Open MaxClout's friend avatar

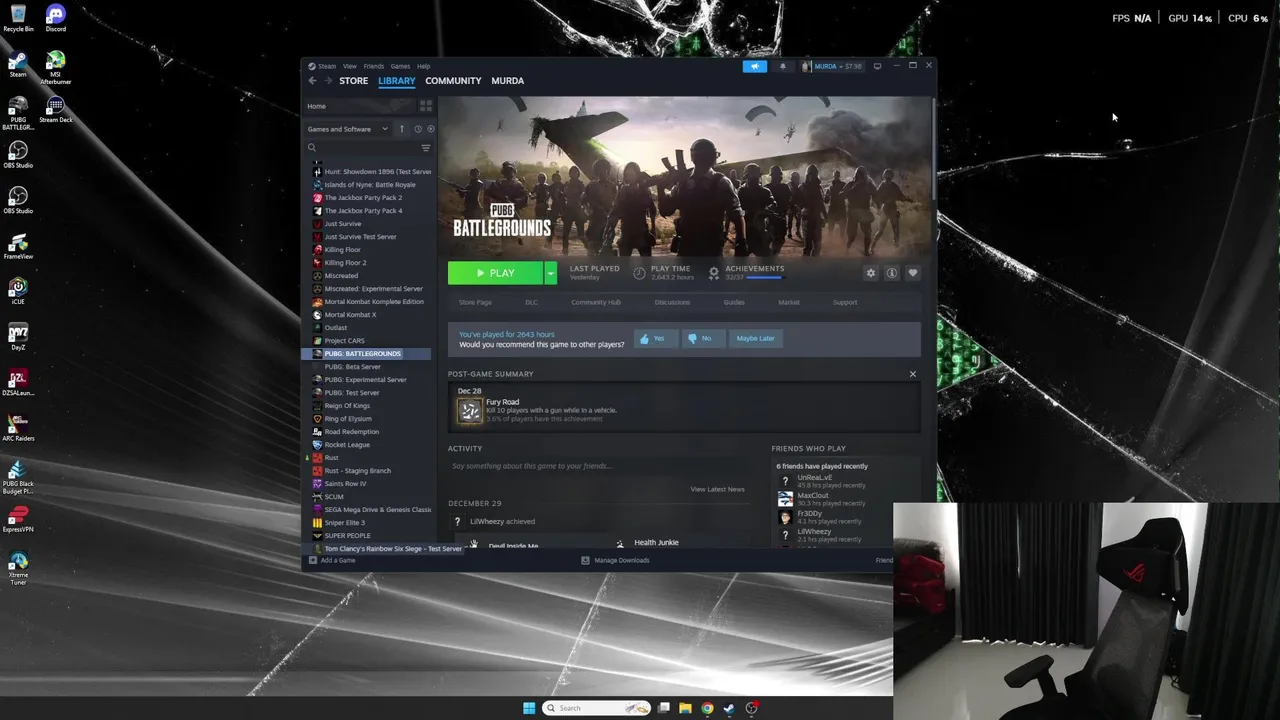pyautogui.click(x=785, y=499)
